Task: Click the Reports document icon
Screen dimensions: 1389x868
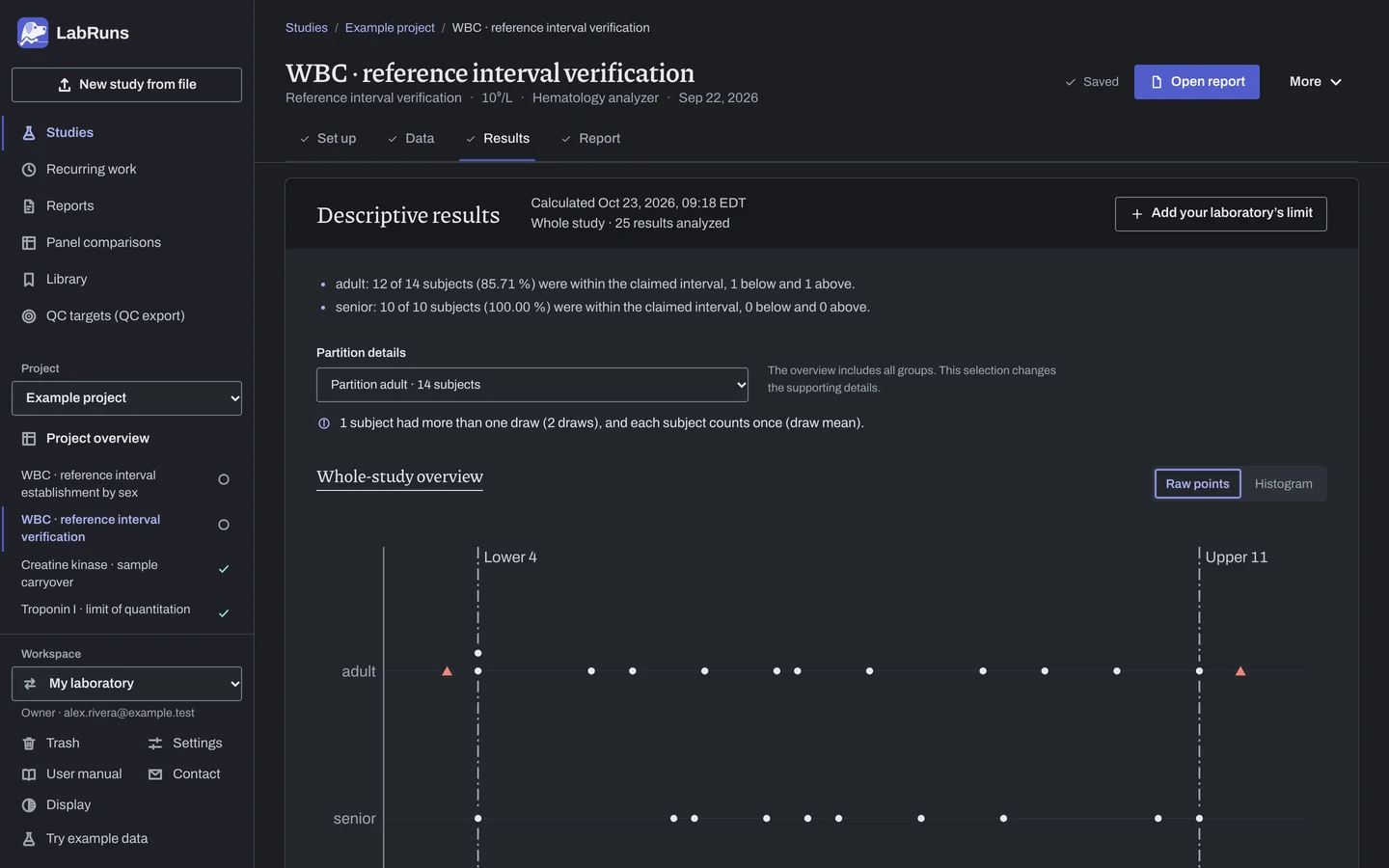Action: pyautogui.click(x=29, y=206)
